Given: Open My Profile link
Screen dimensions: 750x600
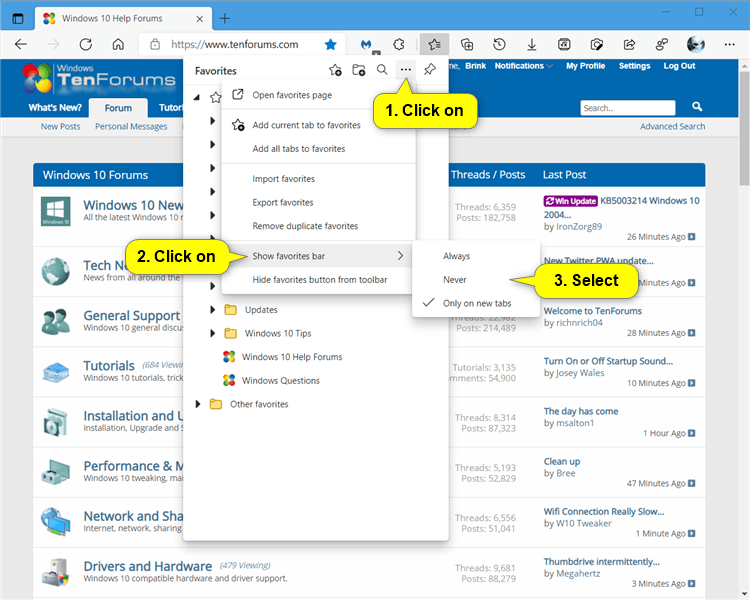Looking at the screenshot, I should point(585,66).
